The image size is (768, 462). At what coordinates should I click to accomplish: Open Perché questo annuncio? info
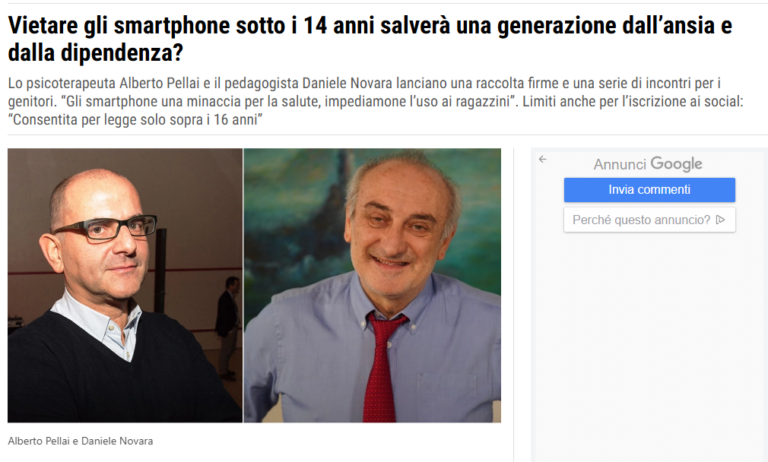tap(649, 220)
